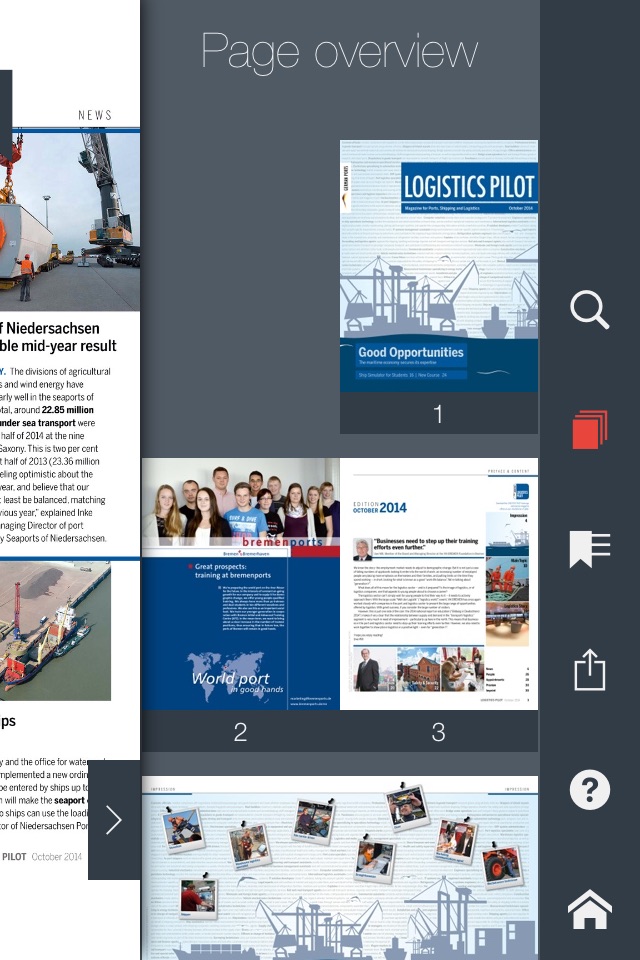Screen dimensions: 640x960
Task: Select the red page overview icon
Action: pyautogui.click(x=590, y=429)
